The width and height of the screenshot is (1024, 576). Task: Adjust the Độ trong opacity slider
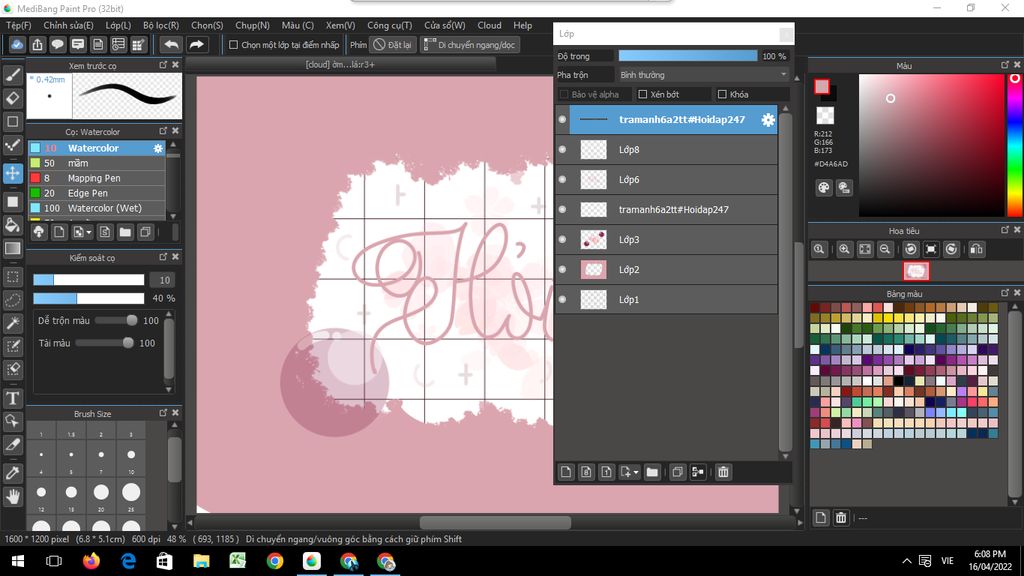[688, 56]
